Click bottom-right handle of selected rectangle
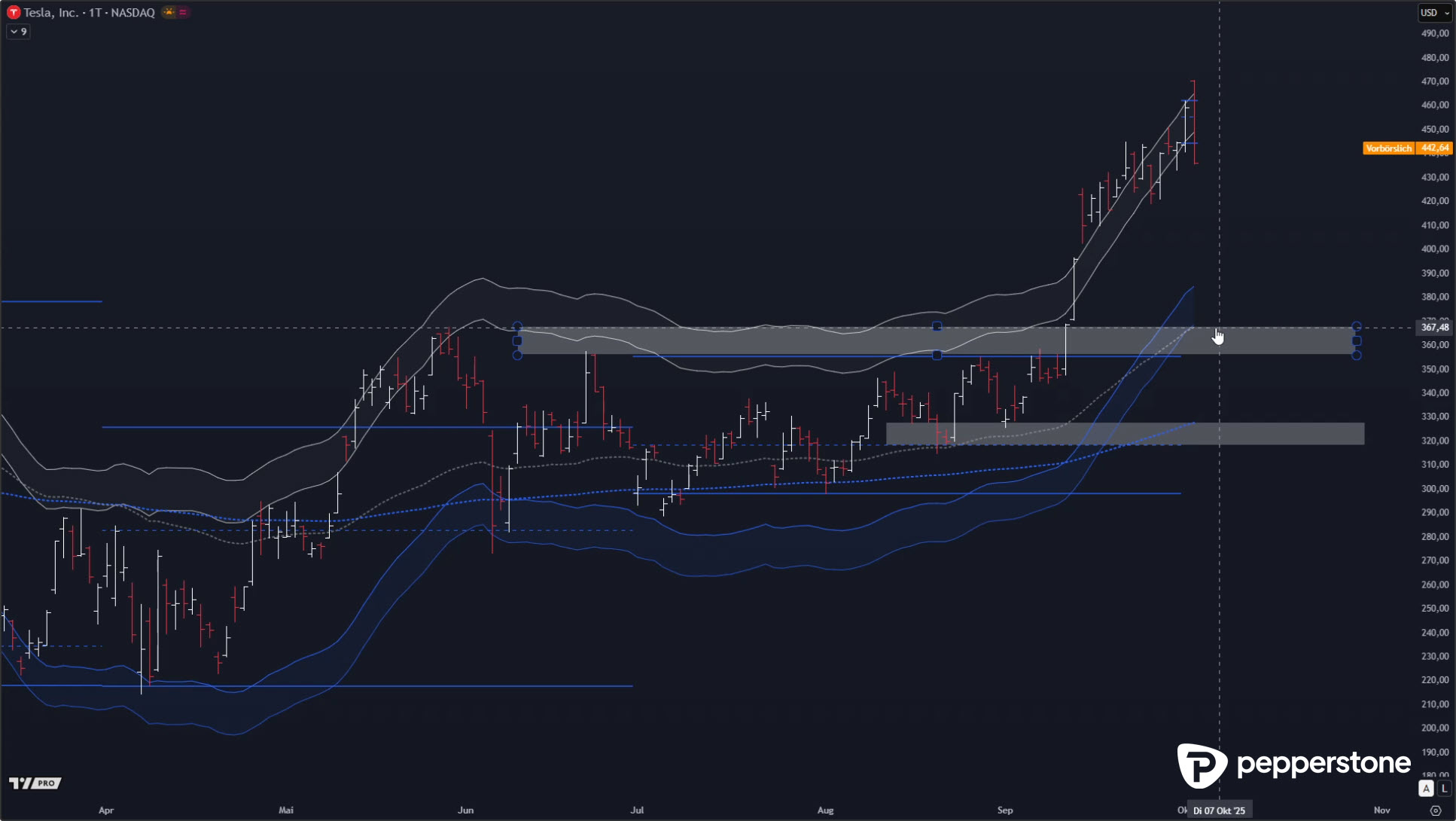 point(1357,355)
